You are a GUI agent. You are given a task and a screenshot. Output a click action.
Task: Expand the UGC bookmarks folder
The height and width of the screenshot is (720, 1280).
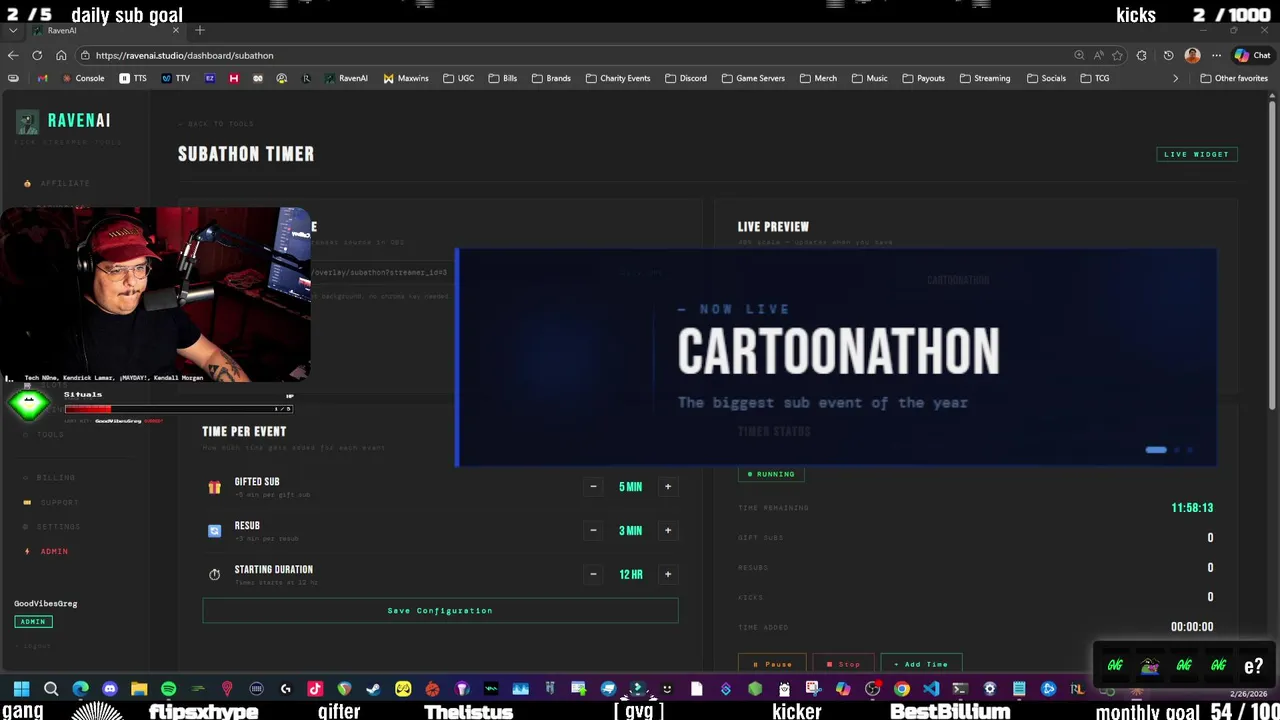coord(459,78)
